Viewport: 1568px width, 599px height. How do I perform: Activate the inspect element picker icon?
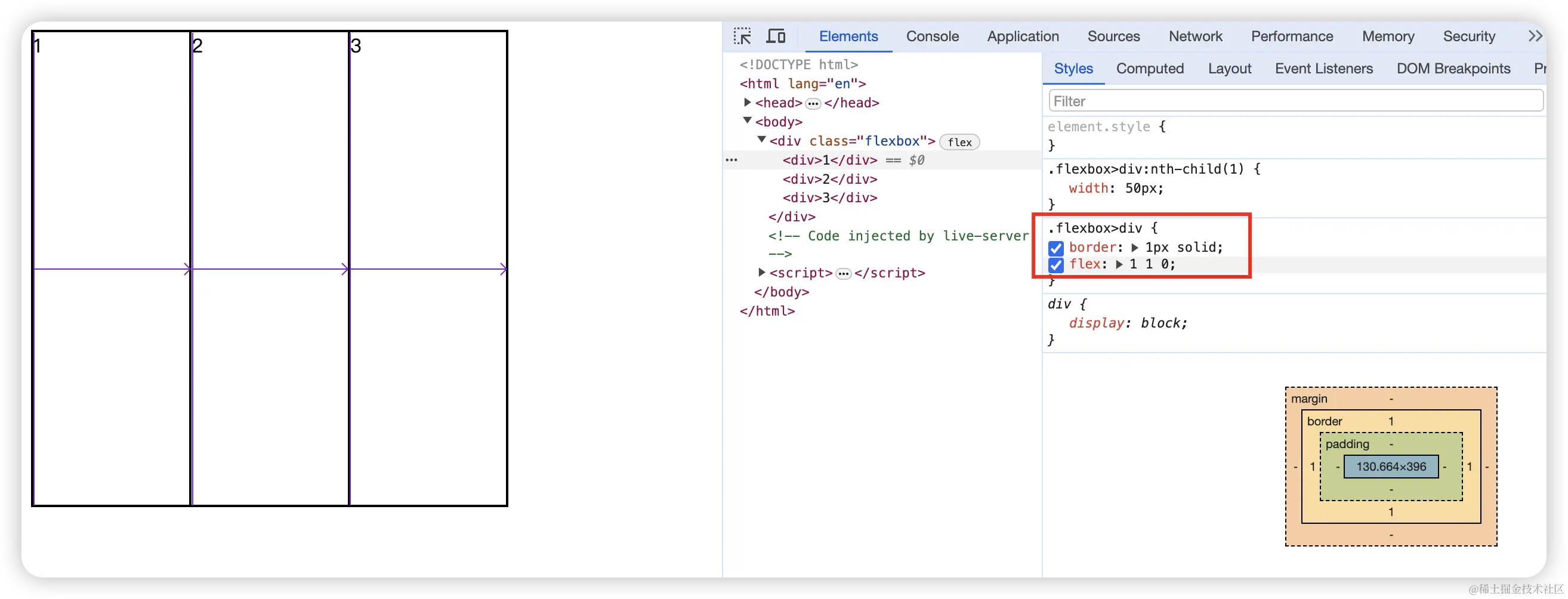tap(742, 36)
